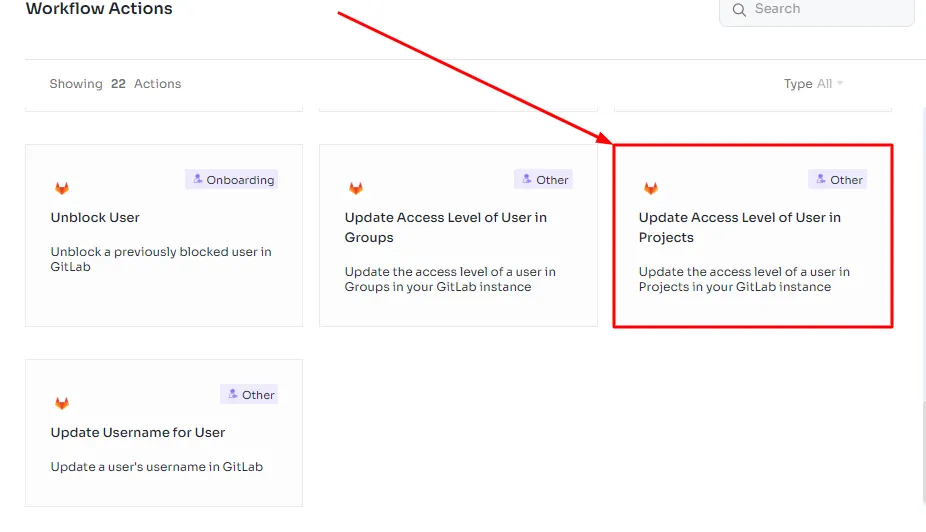Click description 'Update the access level of a user in Projects'
This screenshot has height=532, width=926.
(744, 279)
